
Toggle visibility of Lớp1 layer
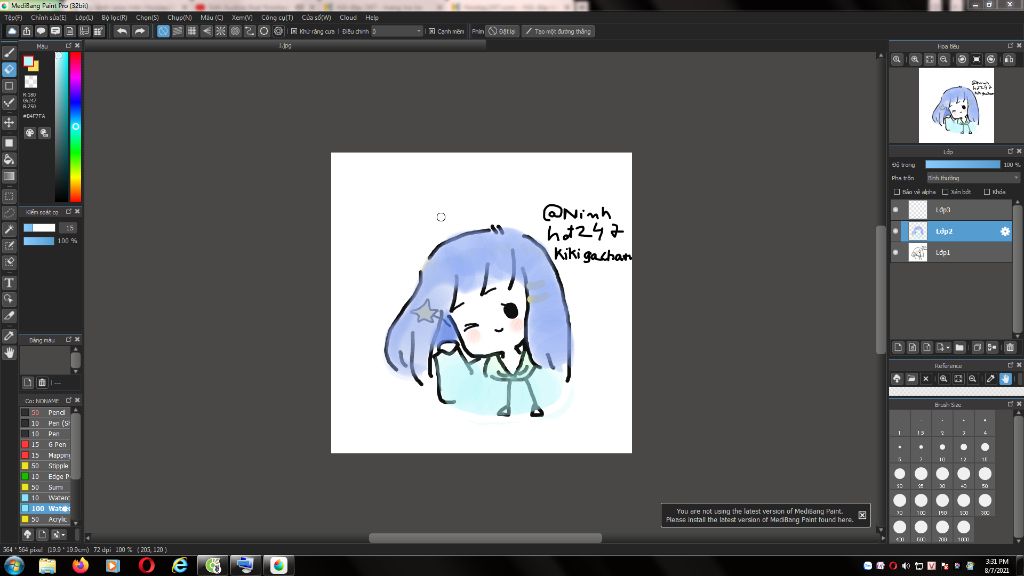[895, 252]
